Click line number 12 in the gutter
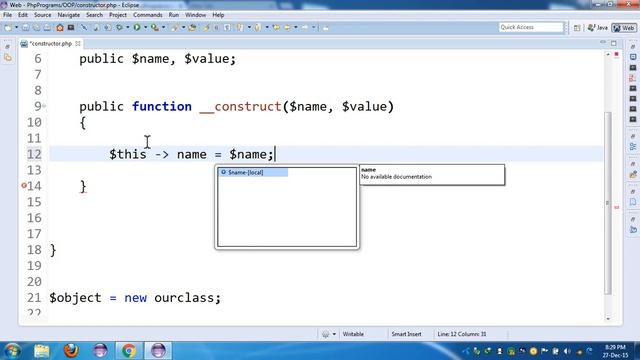This screenshot has width=640, height=360. click(x=34, y=154)
